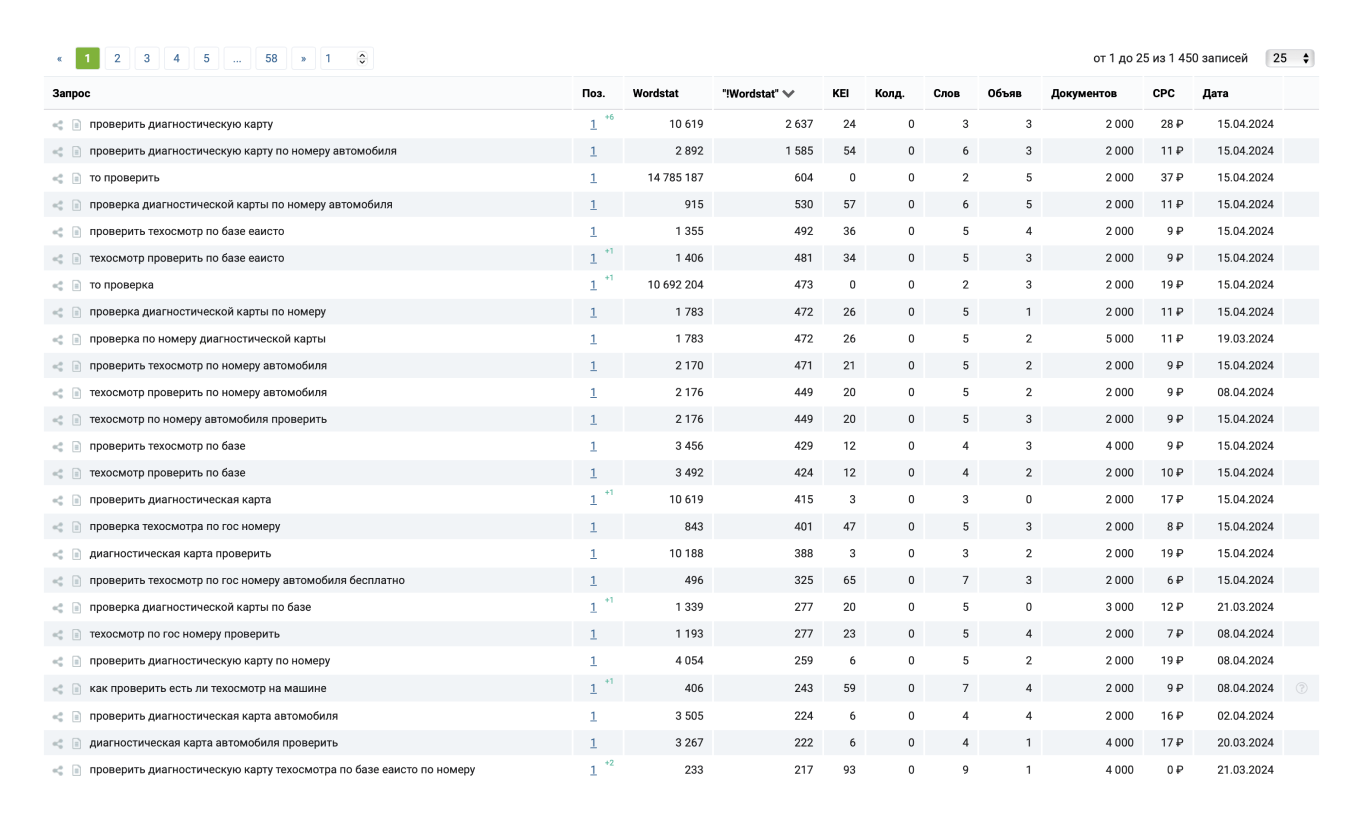Sort by "!Wordstat" column arrow
Viewport: 1360px width, 828px height.
click(789, 94)
